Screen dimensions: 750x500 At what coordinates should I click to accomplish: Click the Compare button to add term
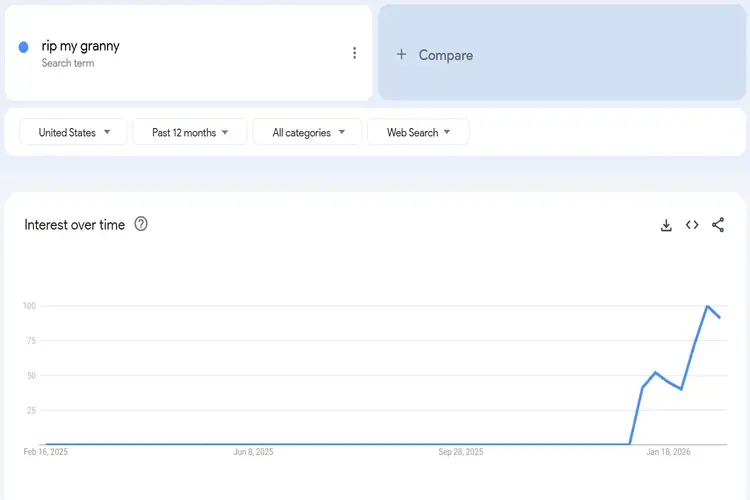[x=562, y=53]
